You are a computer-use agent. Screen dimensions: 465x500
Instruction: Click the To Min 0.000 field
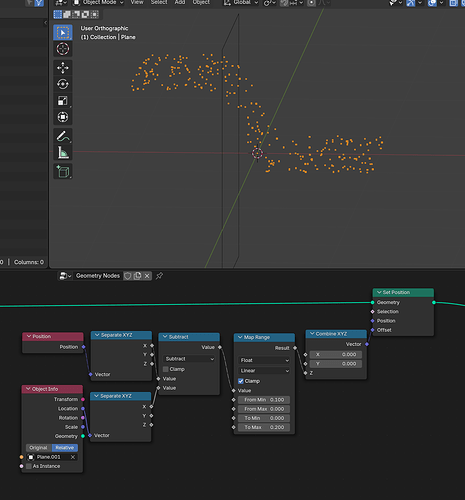(x=264, y=418)
